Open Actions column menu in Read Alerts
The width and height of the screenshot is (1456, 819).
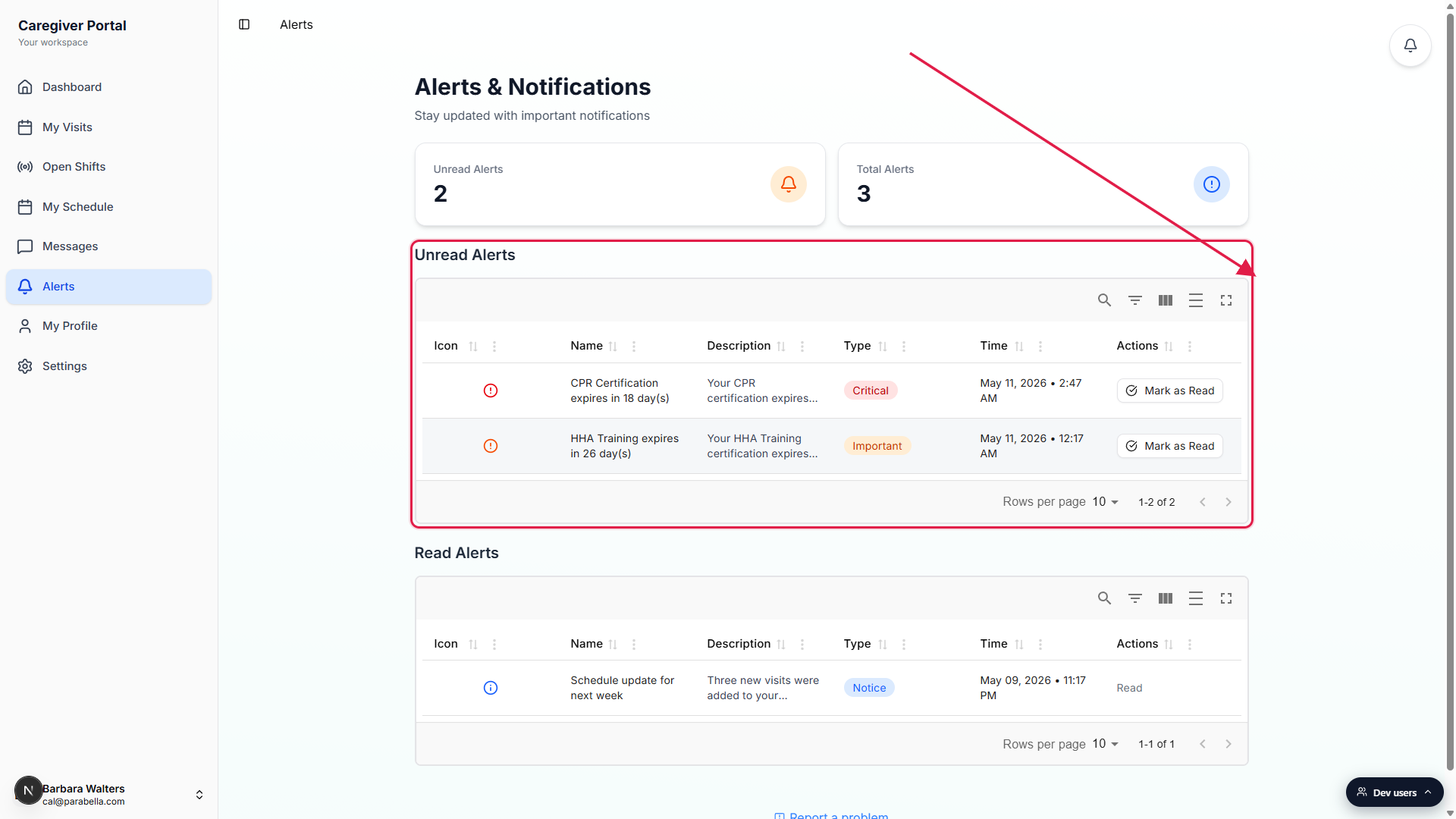tap(1190, 645)
